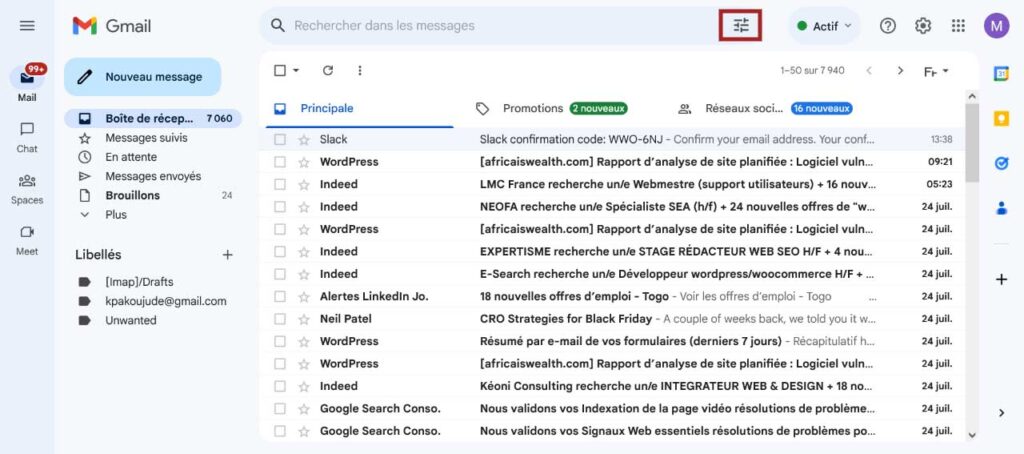Image resolution: width=1024 pixels, height=454 pixels.
Task: Open the select-all dropdown arrow
Action: click(x=296, y=71)
